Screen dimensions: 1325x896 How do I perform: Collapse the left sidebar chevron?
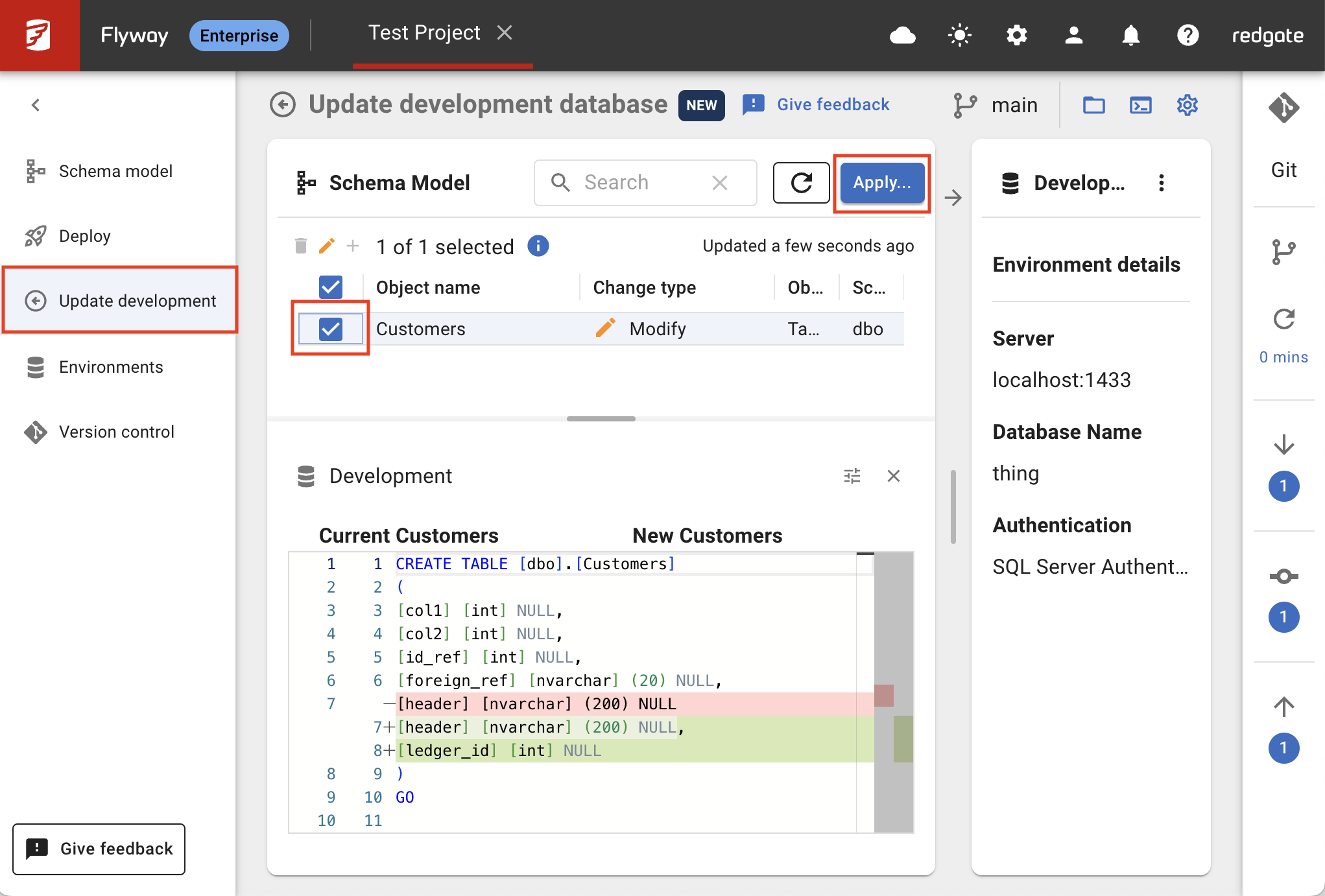[x=36, y=104]
